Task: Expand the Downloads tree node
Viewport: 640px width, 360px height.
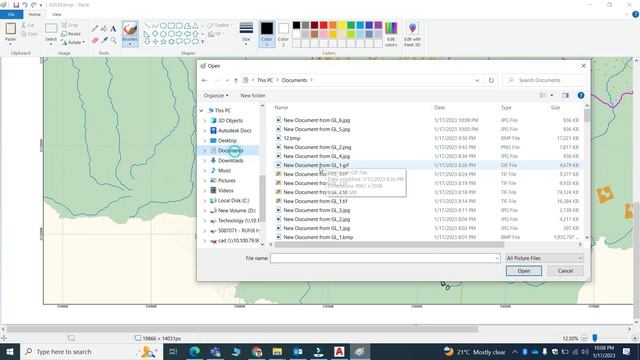Action: [x=205, y=161]
